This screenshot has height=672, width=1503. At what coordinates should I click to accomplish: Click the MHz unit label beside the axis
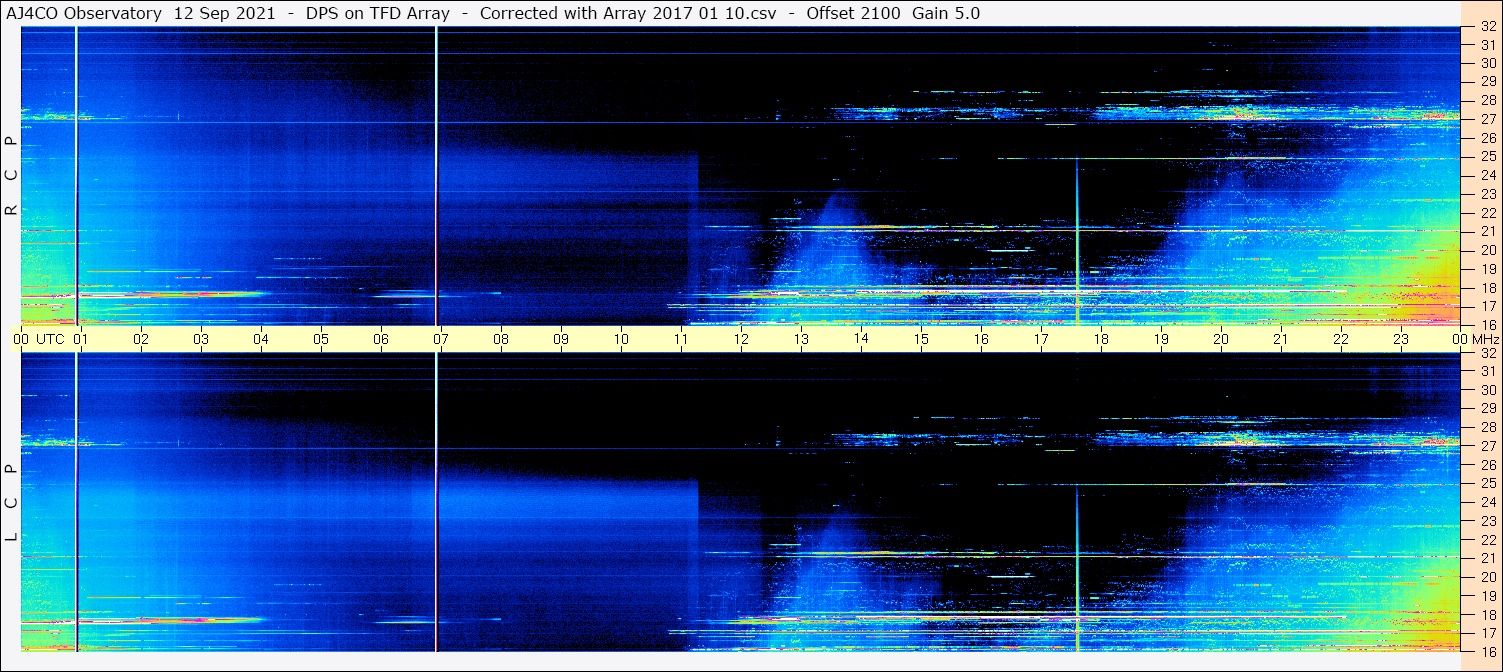(1486, 339)
